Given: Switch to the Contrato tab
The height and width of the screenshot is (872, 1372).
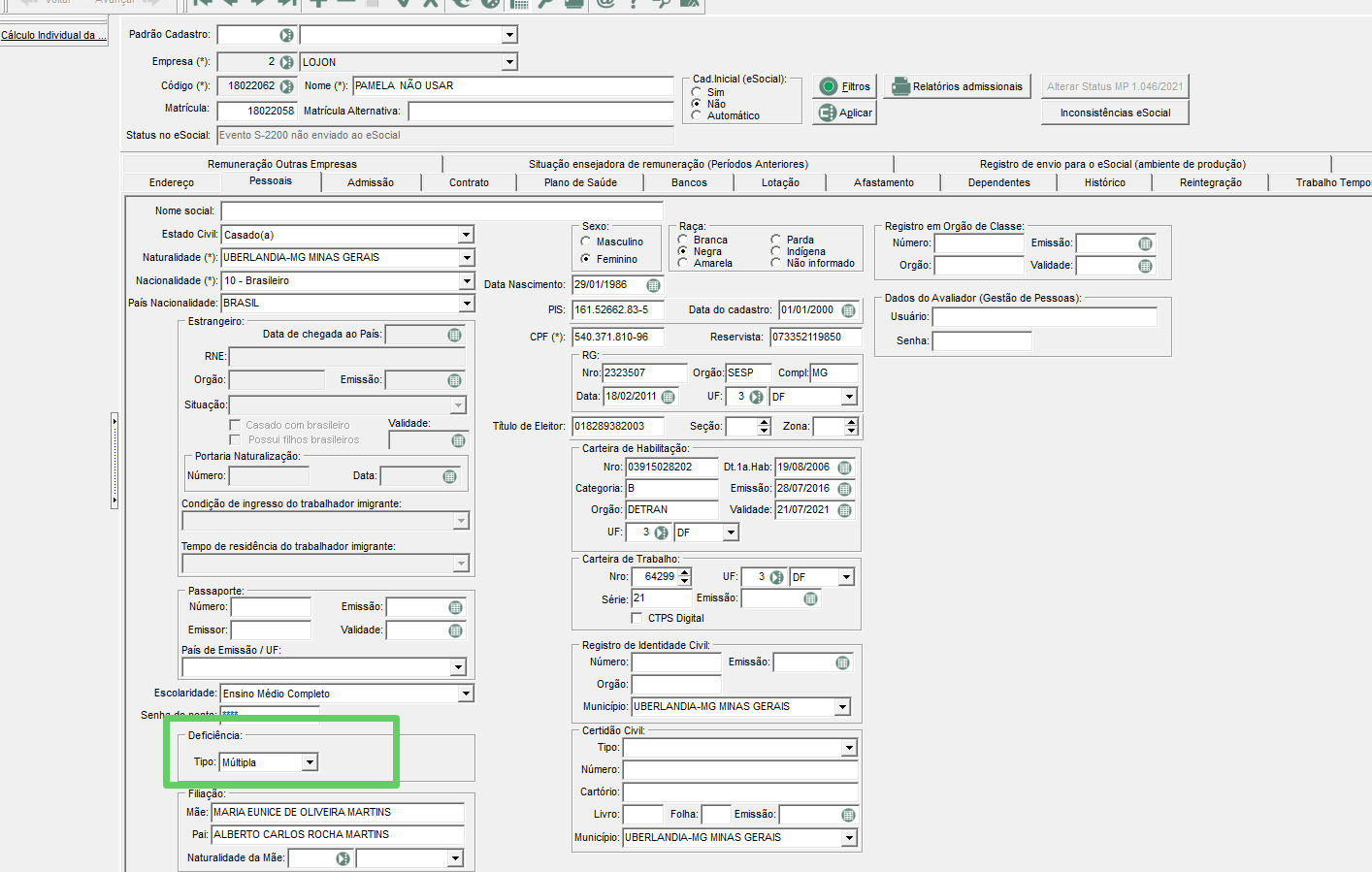Looking at the screenshot, I should pos(469,182).
